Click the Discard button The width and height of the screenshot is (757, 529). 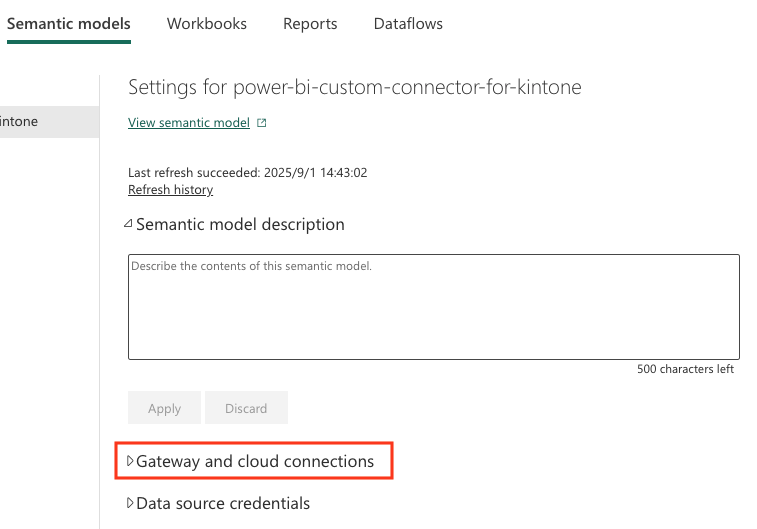coord(246,408)
